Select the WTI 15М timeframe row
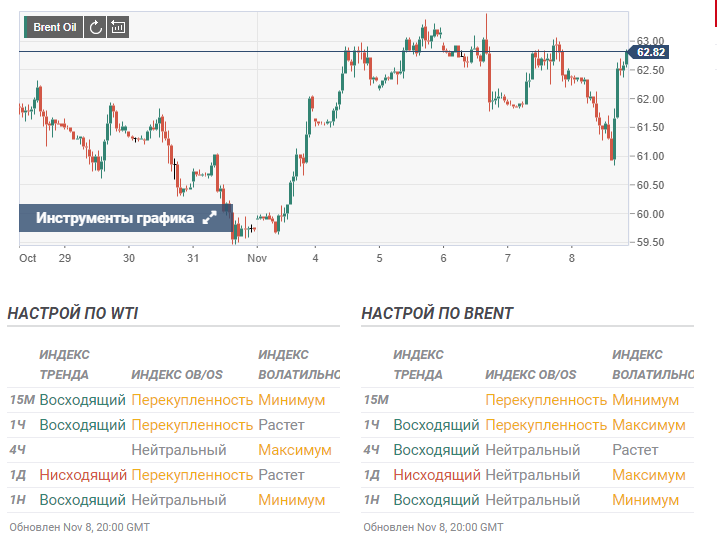 [x=173, y=400]
